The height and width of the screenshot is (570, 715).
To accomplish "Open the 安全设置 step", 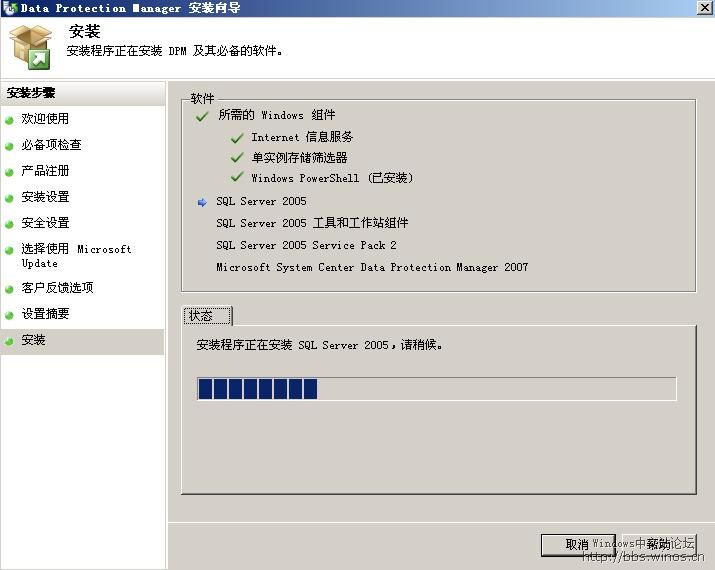I will pyautogui.click(x=45, y=223).
